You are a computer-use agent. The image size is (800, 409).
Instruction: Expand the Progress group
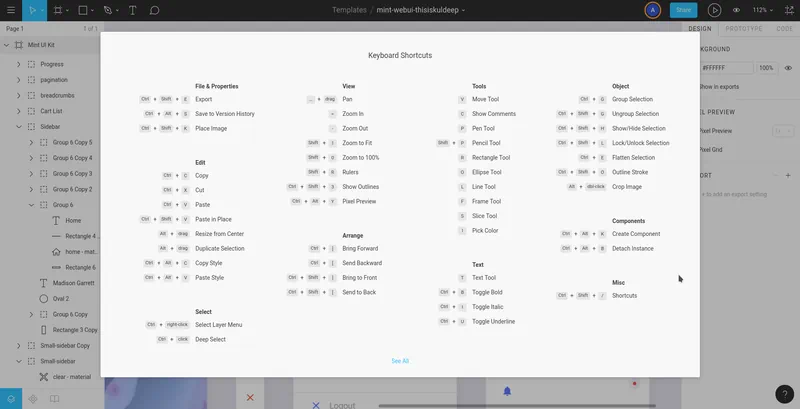19,64
